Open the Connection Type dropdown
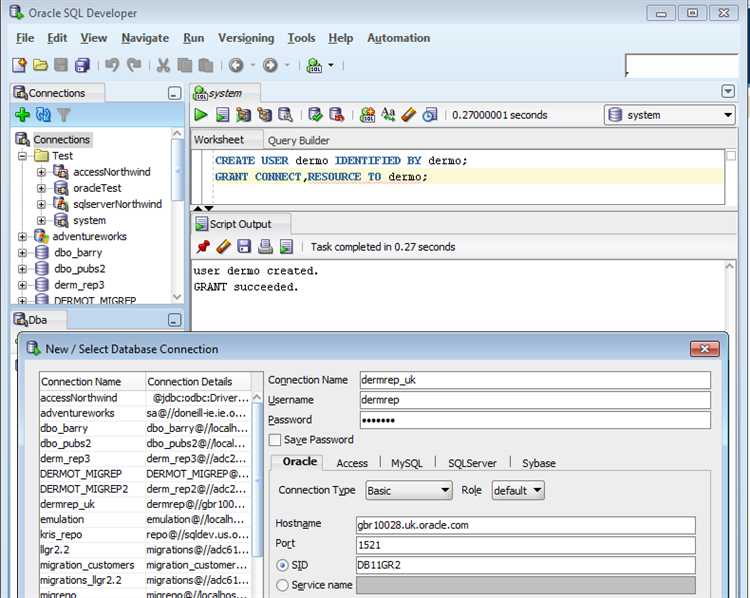The width and height of the screenshot is (750, 598). tap(408, 491)
